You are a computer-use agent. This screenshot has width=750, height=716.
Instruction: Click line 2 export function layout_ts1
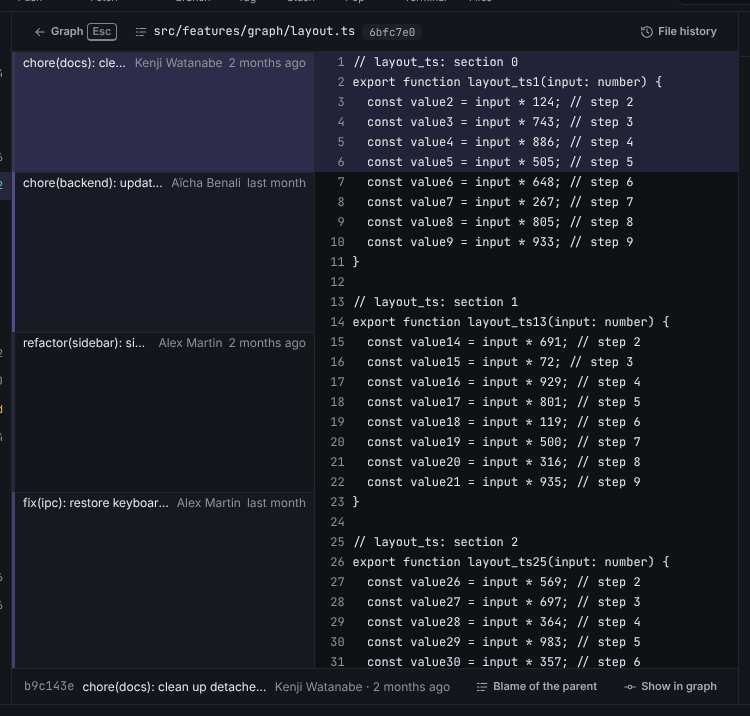507,82
